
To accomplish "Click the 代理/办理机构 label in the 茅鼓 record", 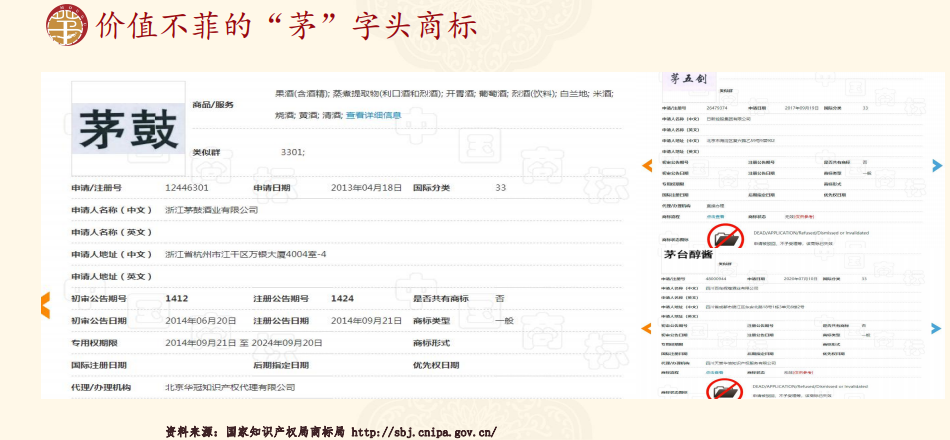I will (101, 387).
